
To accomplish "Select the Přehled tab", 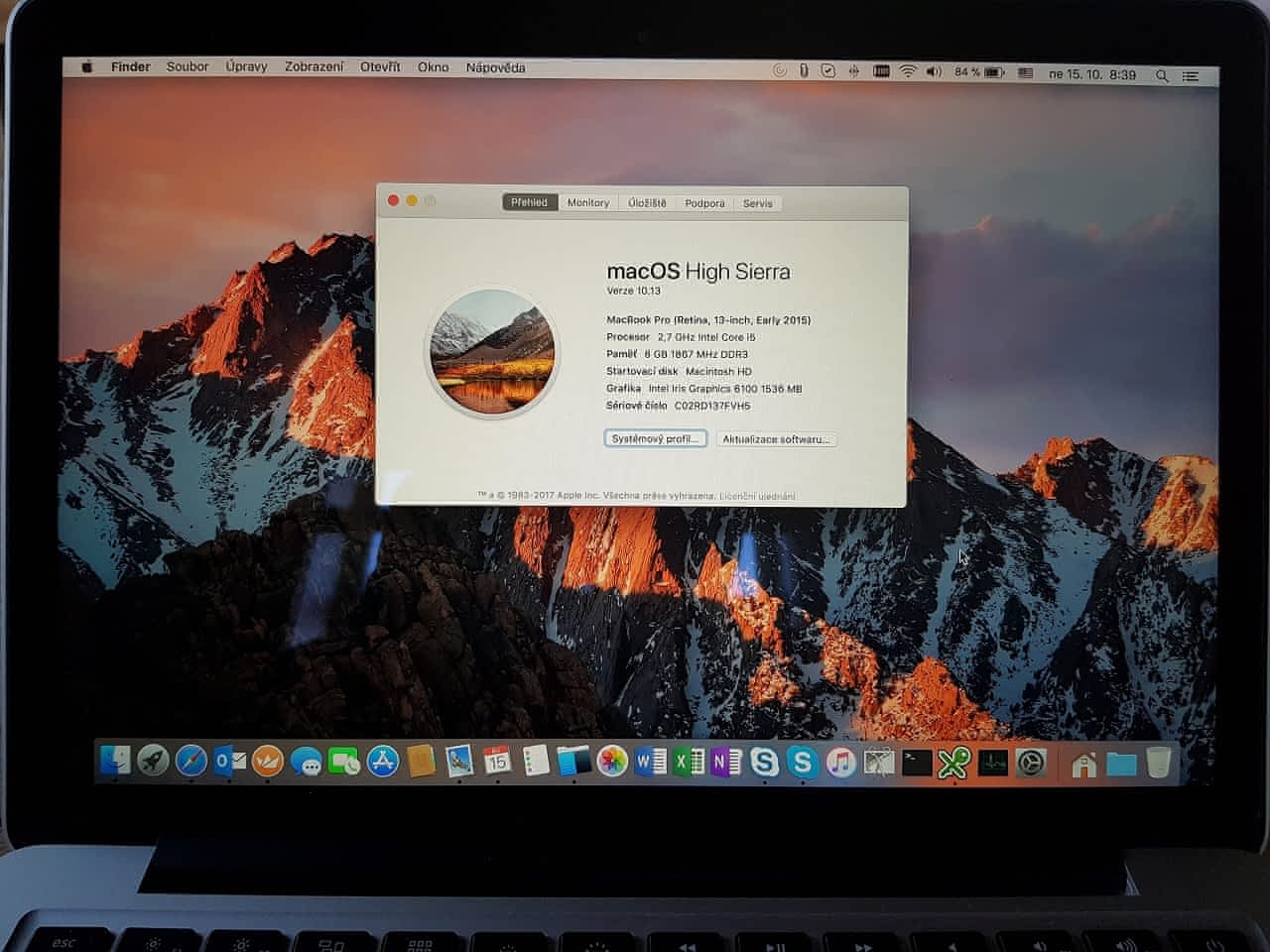I will point(530,202).
